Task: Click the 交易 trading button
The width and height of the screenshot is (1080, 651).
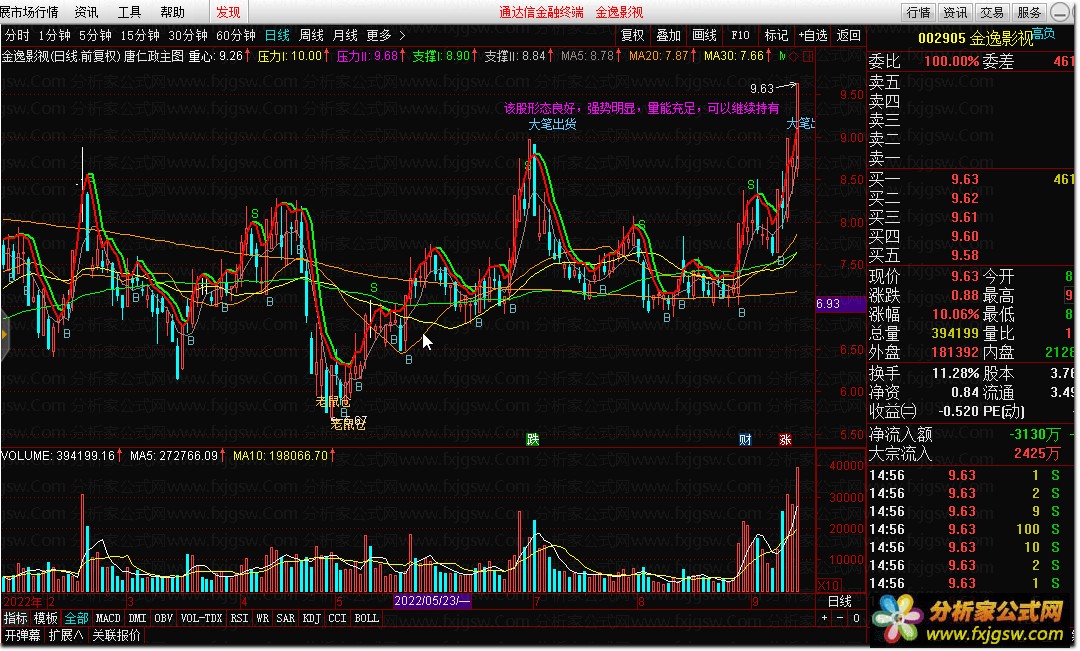Action: 993,12
